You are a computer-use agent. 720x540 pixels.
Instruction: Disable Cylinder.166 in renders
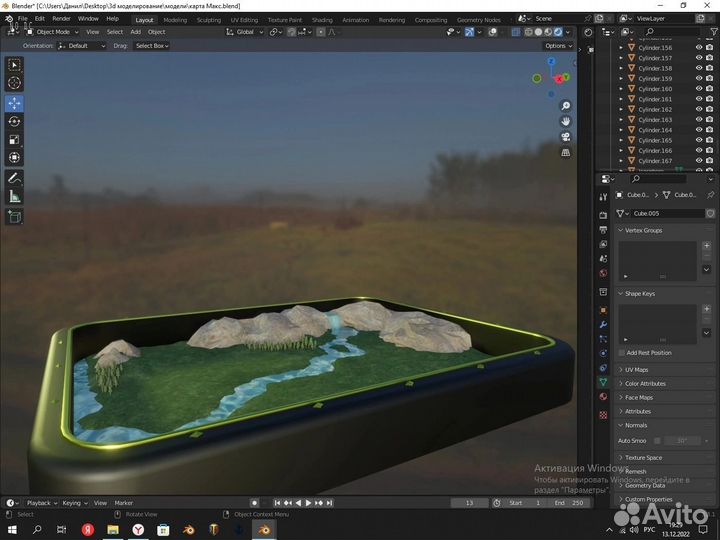click(x=709, y=151)
